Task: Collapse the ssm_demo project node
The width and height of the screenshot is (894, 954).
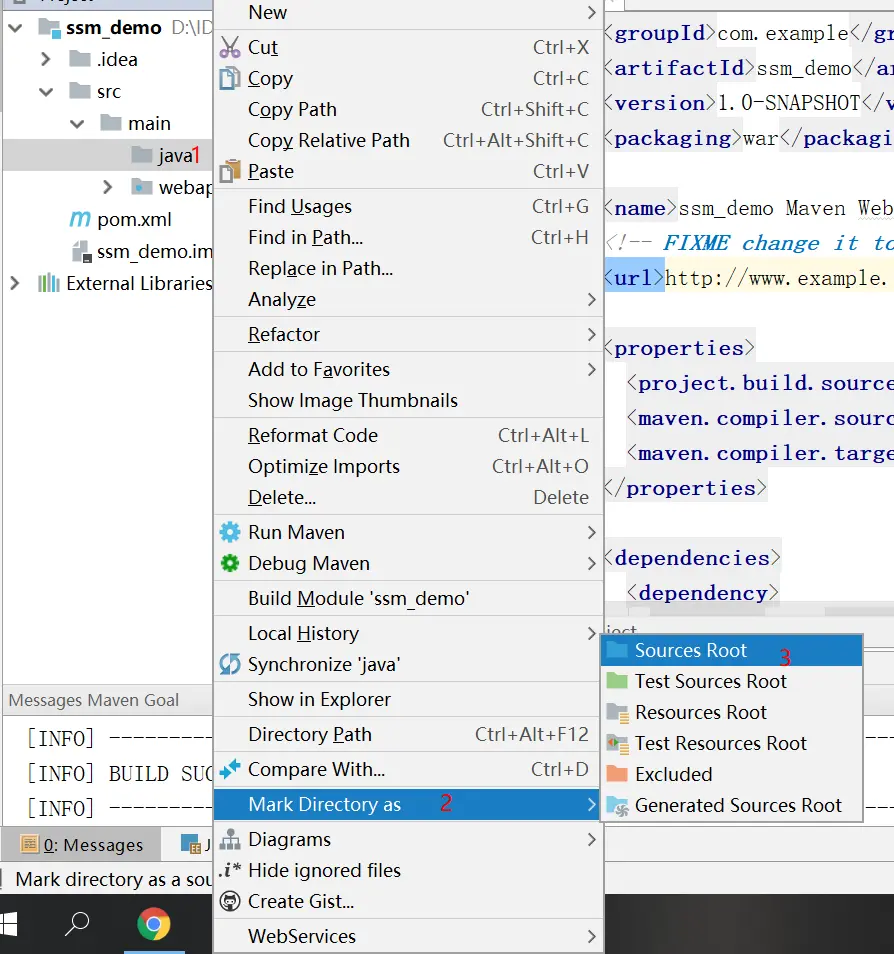Action: click(15, 27)
